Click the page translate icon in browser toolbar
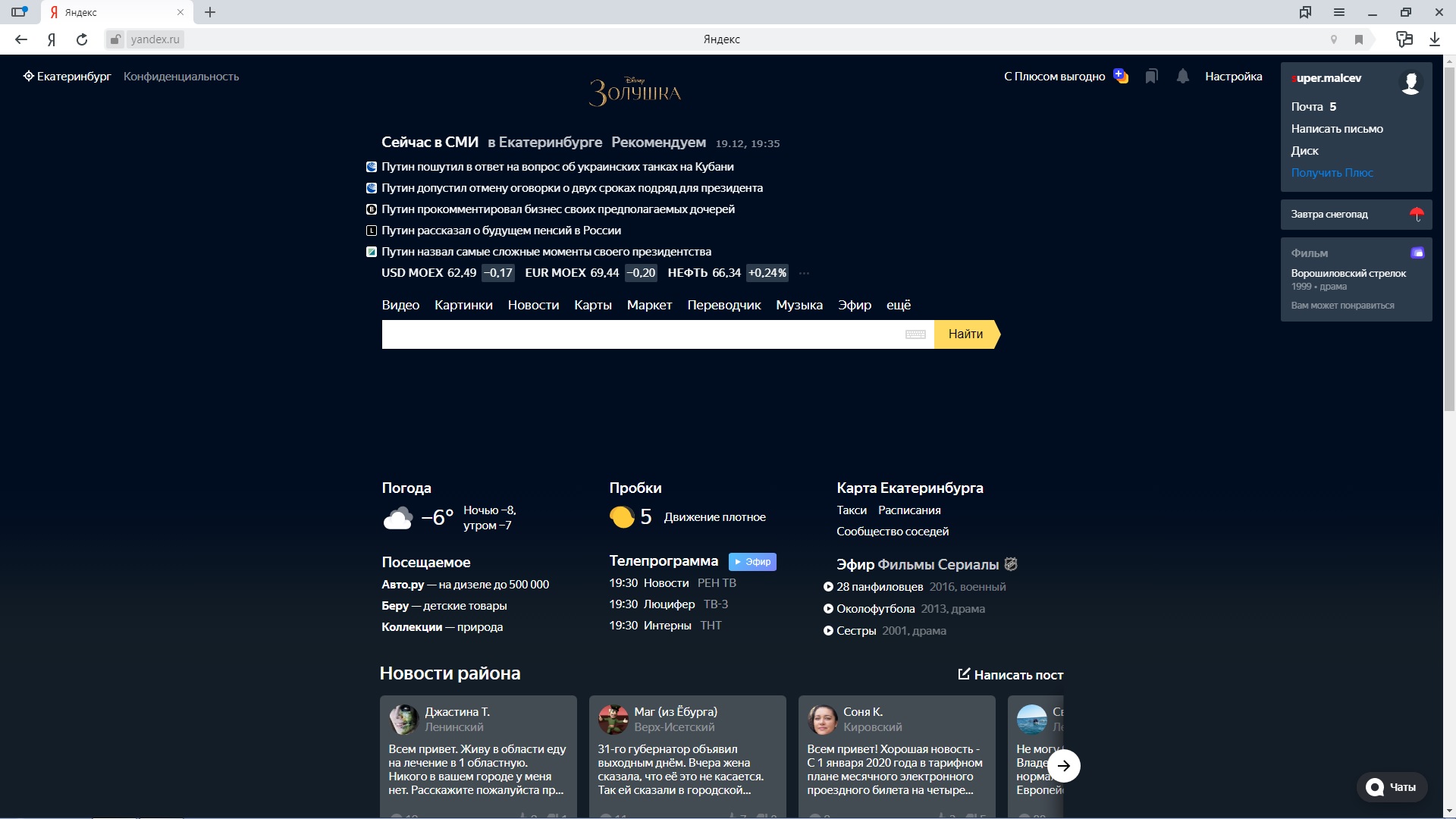Image resolution: width=1456 pixels, height=819 pixels. pyautogui.click(x=1404, y=39)
